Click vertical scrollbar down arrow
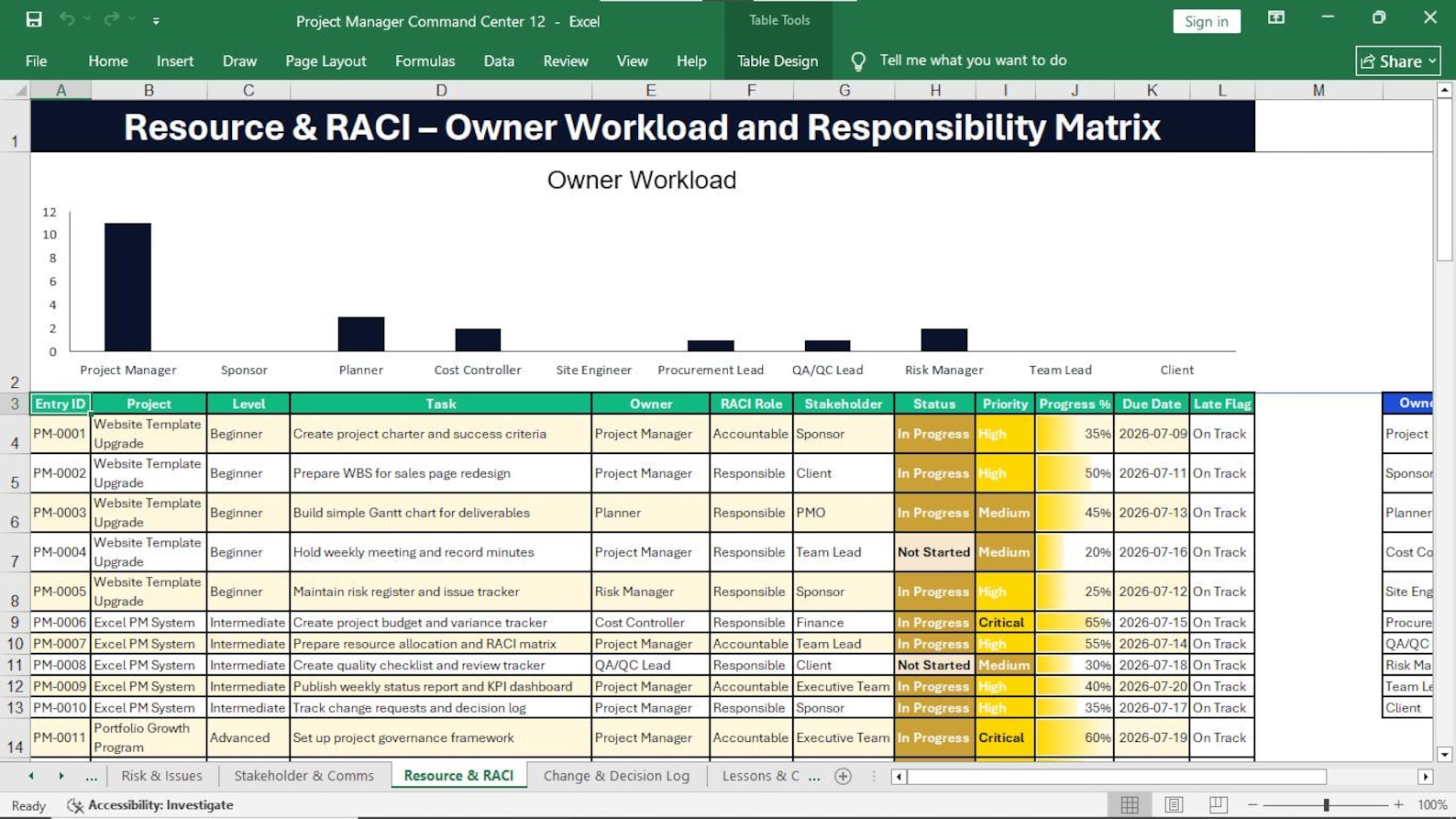 pos(1444,755)
